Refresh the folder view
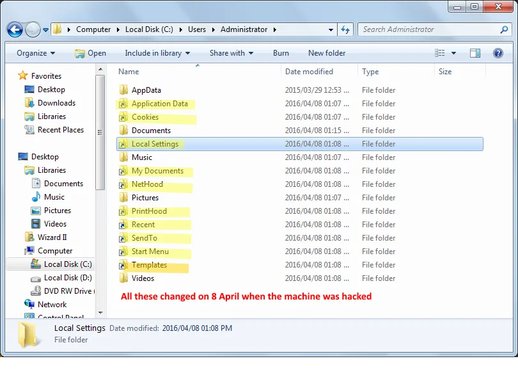The image size is (518, 384). click(345, 30)
